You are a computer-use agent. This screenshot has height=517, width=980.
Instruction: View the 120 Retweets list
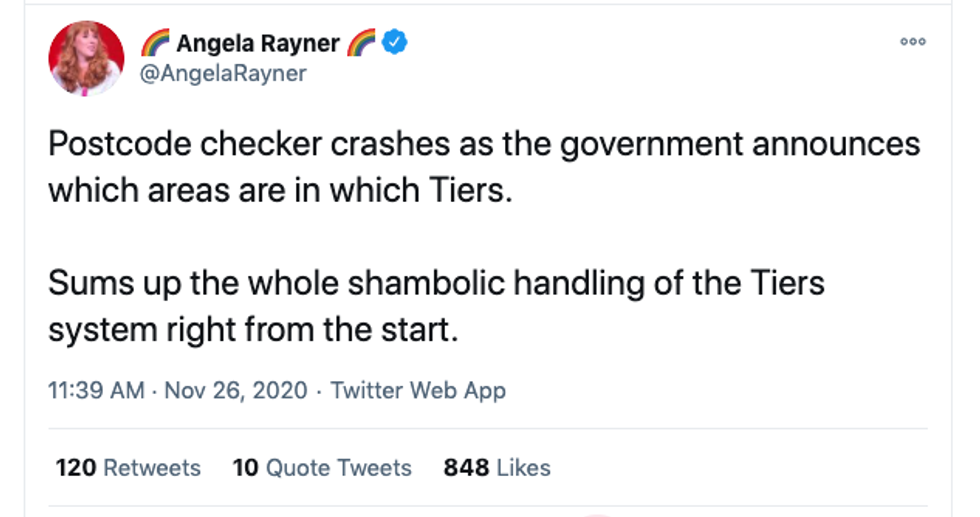pyautogui.click(x=127, y=467)
